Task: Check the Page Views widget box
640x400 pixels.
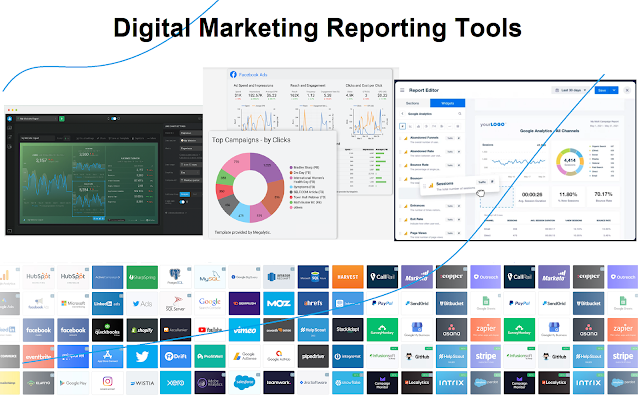Action: [x=458, y=233]
